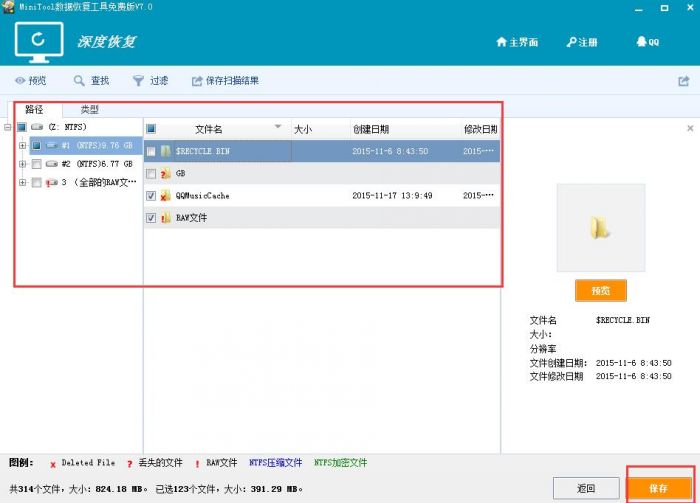Click the $RECYCLE.BIN folder icon
700x503 pixels.
(x=166, y=151)
